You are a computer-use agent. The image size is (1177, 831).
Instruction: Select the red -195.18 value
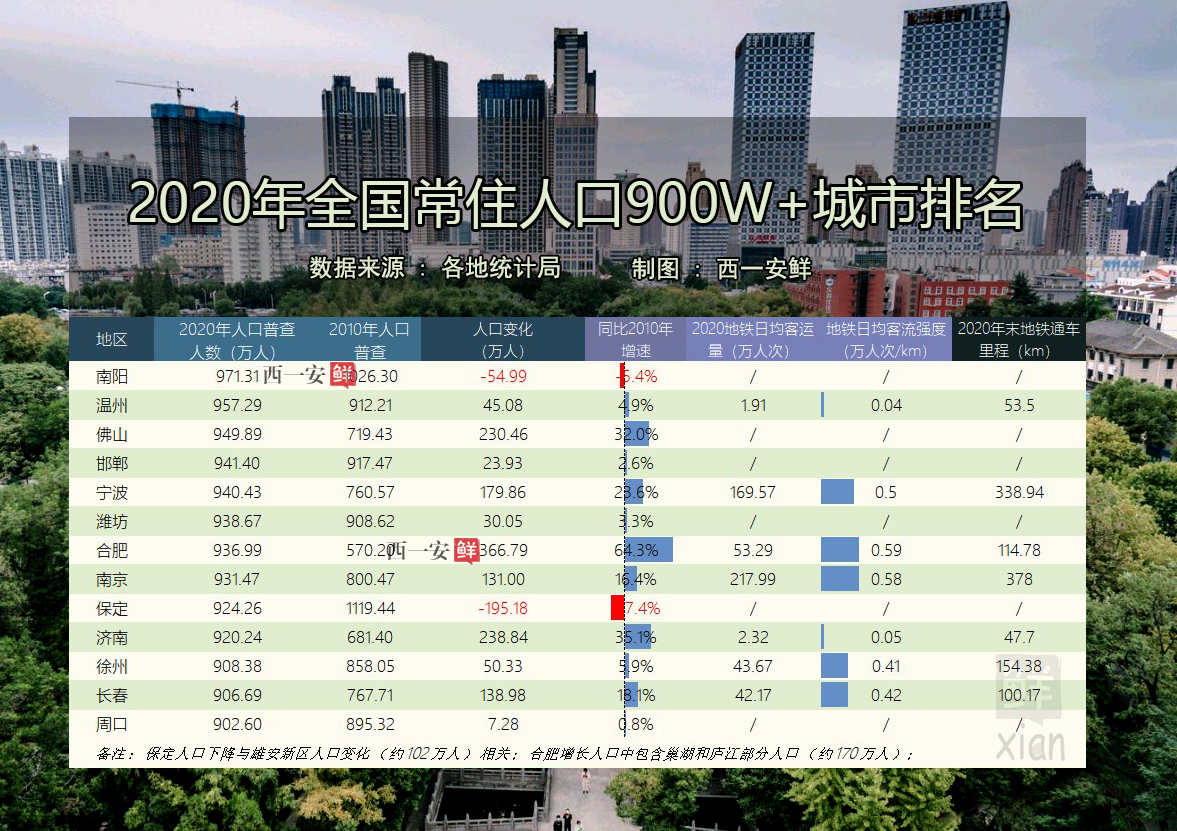pyautogui.click(x=503, y=609)
